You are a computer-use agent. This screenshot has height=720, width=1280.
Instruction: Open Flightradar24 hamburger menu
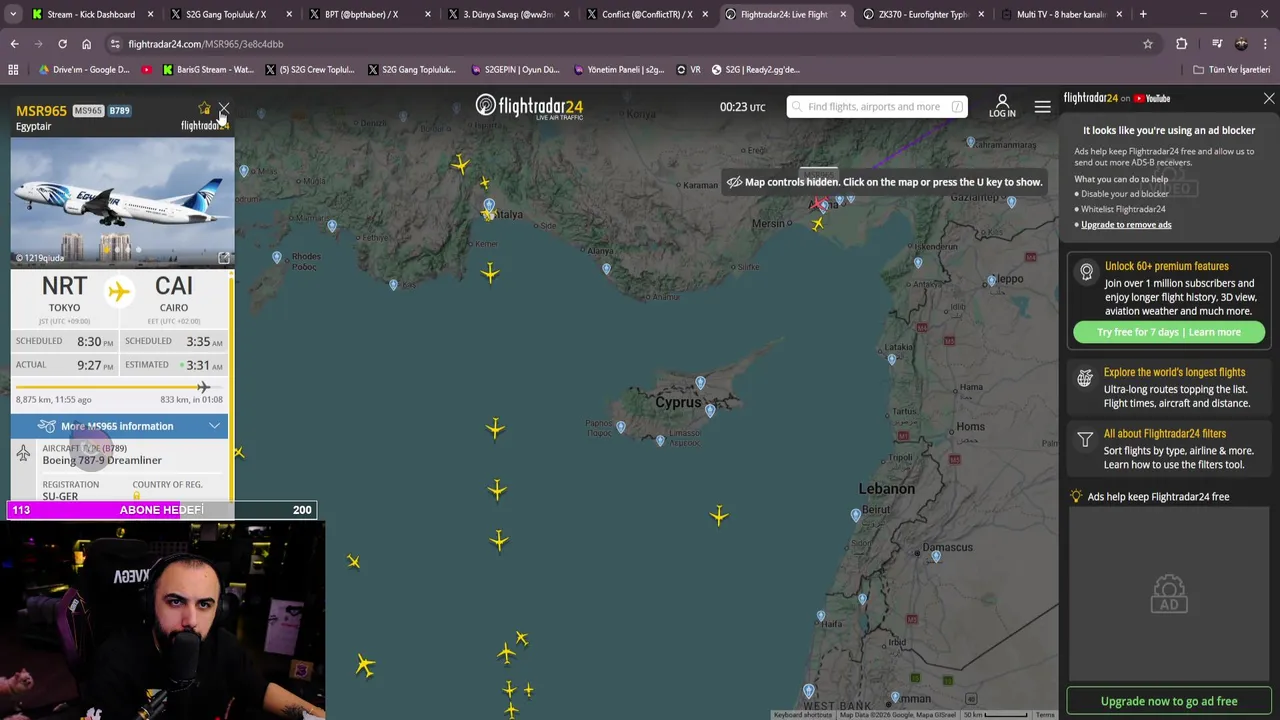coord(1042,107)
